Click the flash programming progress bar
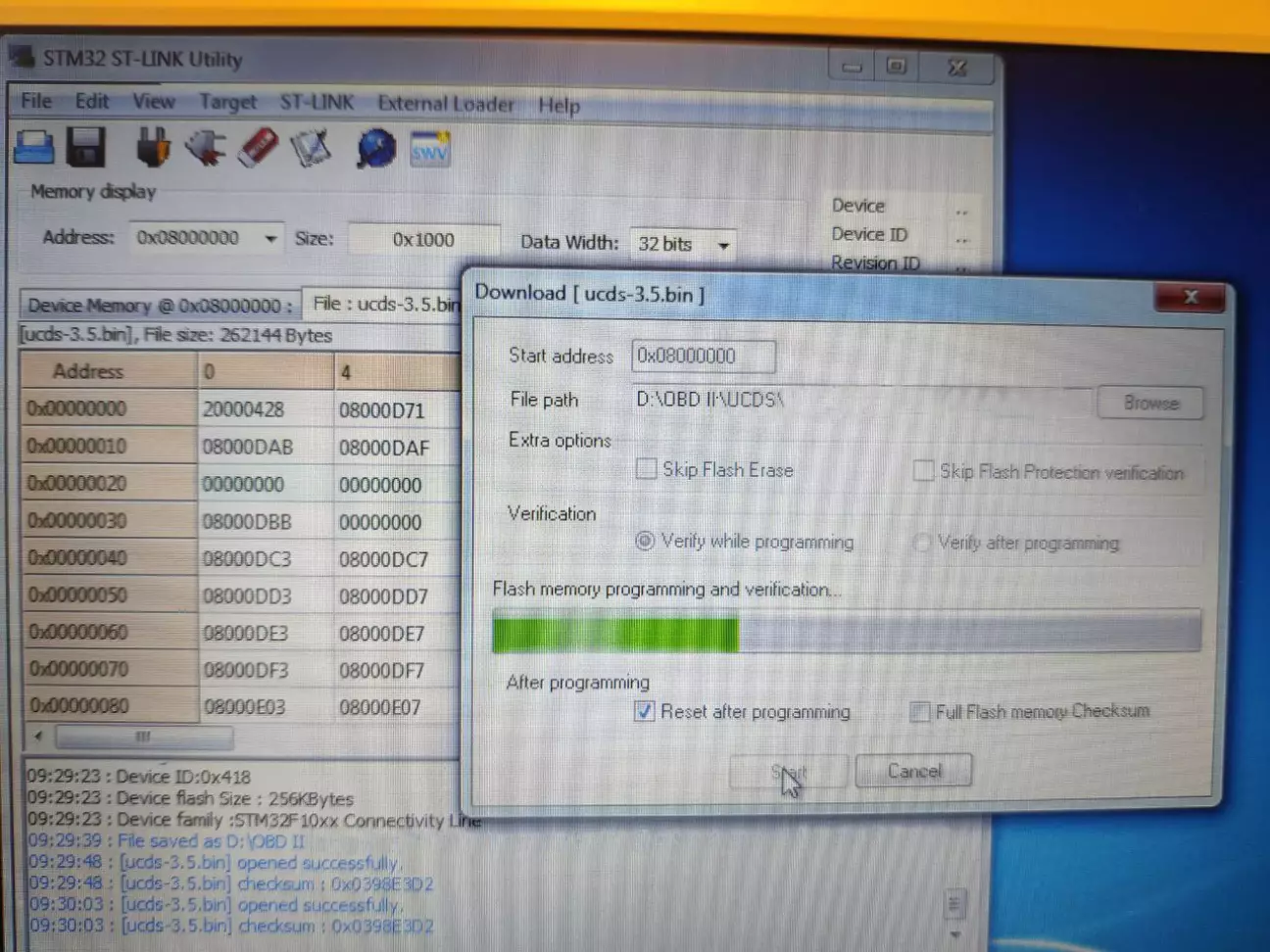Image resolution: width=1270 pixels, height=952 pixels. [x=847, y=633]
